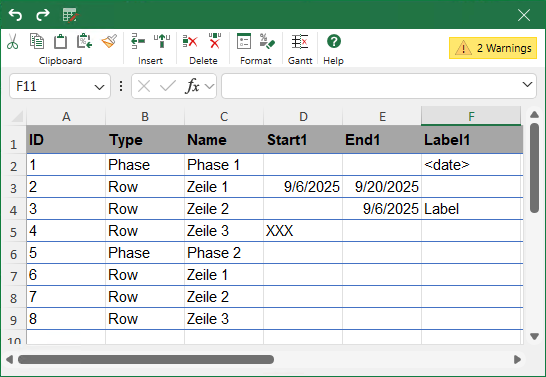This screenshot has width=546, height=377.
Task: Click the Start1 header cell
Action: tap(303, 140)
